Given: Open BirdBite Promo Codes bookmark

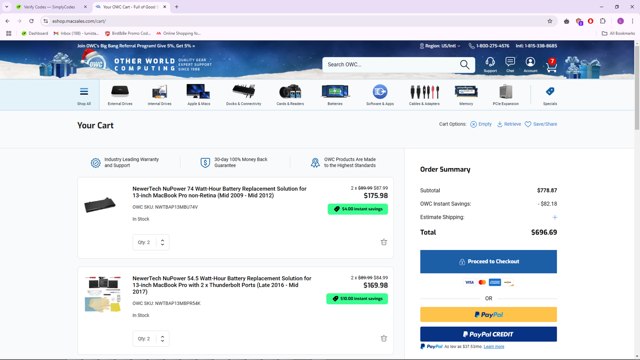Looking at the screenshot, I should pos(128,33).
